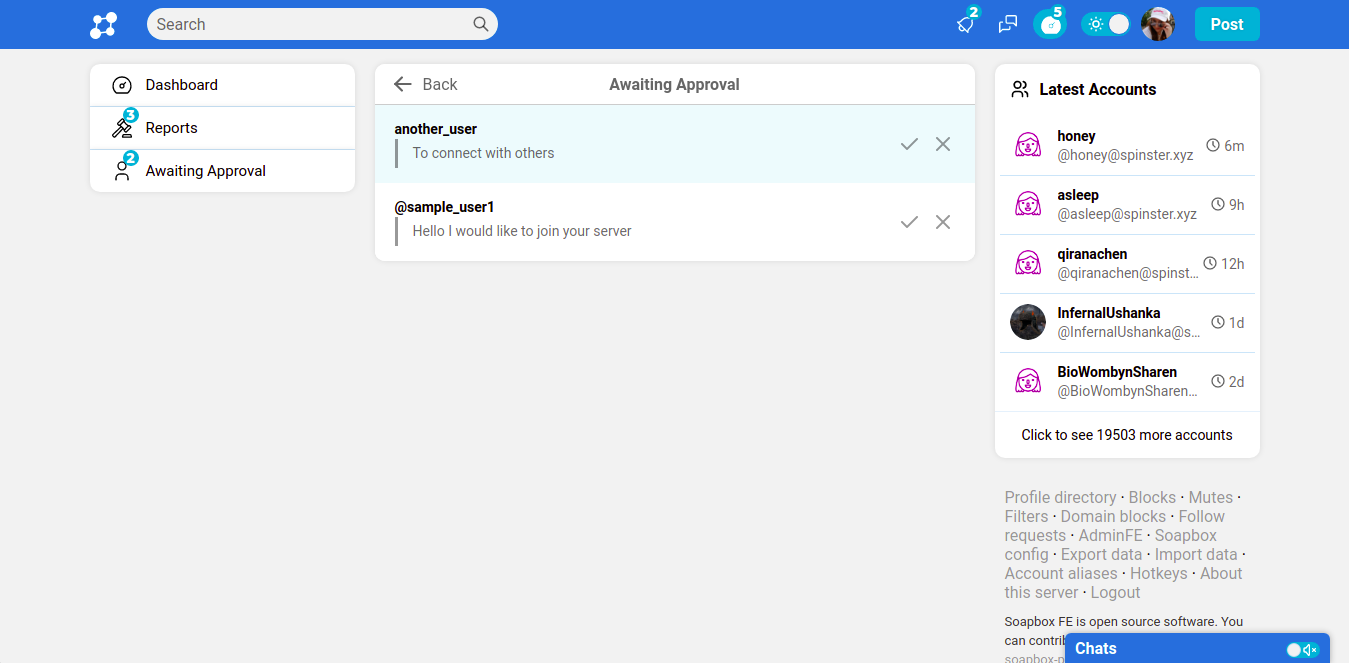Image resolution: width=1349 pixels, height=663 pixels.
Task: Approve another_user with the checkmark icon
Action: 909,144
